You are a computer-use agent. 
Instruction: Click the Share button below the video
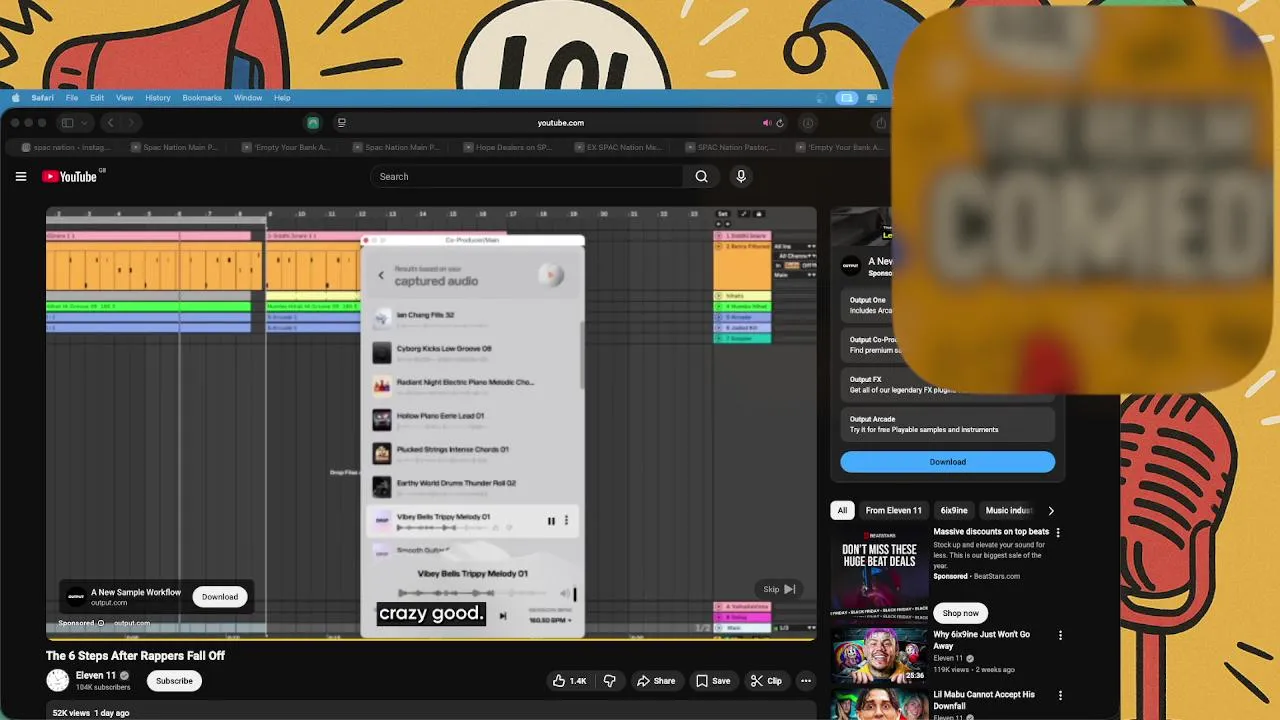point(656,681)
